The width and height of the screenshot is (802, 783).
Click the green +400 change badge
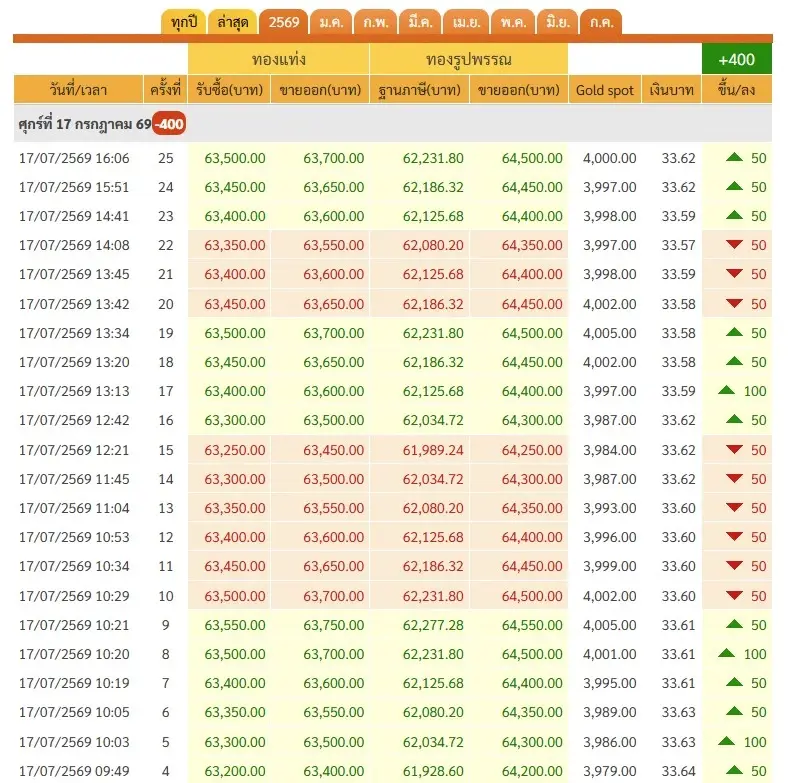737,59
